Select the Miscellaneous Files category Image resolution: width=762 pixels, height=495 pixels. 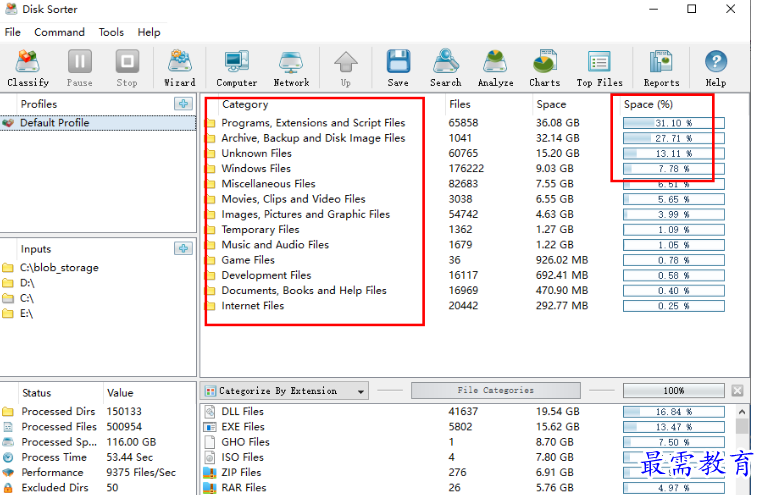268,184
